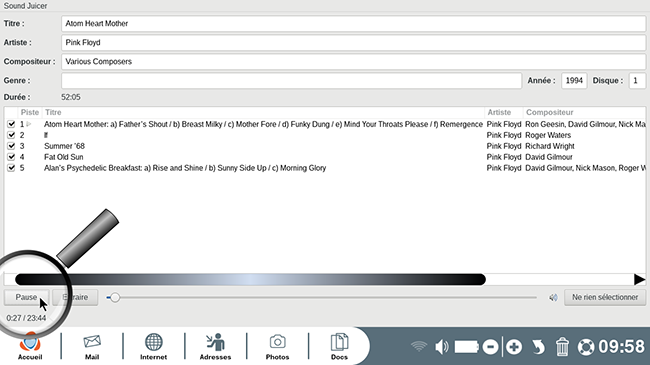Screen dimensions: 650x365
Task: Open the Accueil home icon
Action: 30,346
